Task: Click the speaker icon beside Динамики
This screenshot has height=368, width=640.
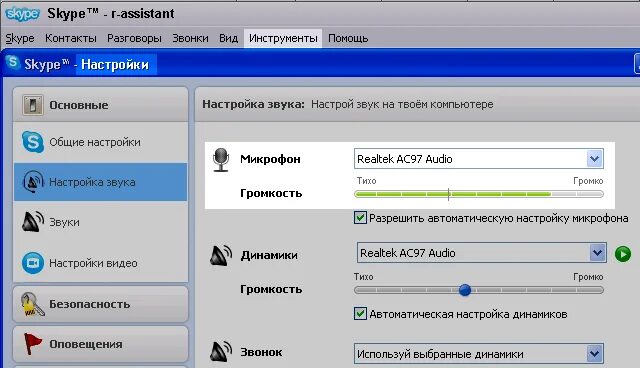Action: (x=221, y=255)
